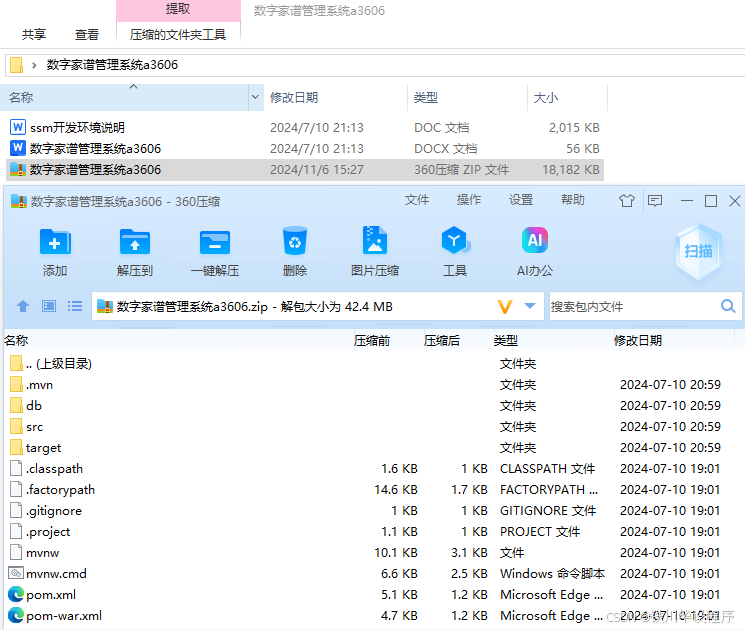Maximize the 360压缩 window
This screenshot has height=630, width=745.
(x=711, y=201)
